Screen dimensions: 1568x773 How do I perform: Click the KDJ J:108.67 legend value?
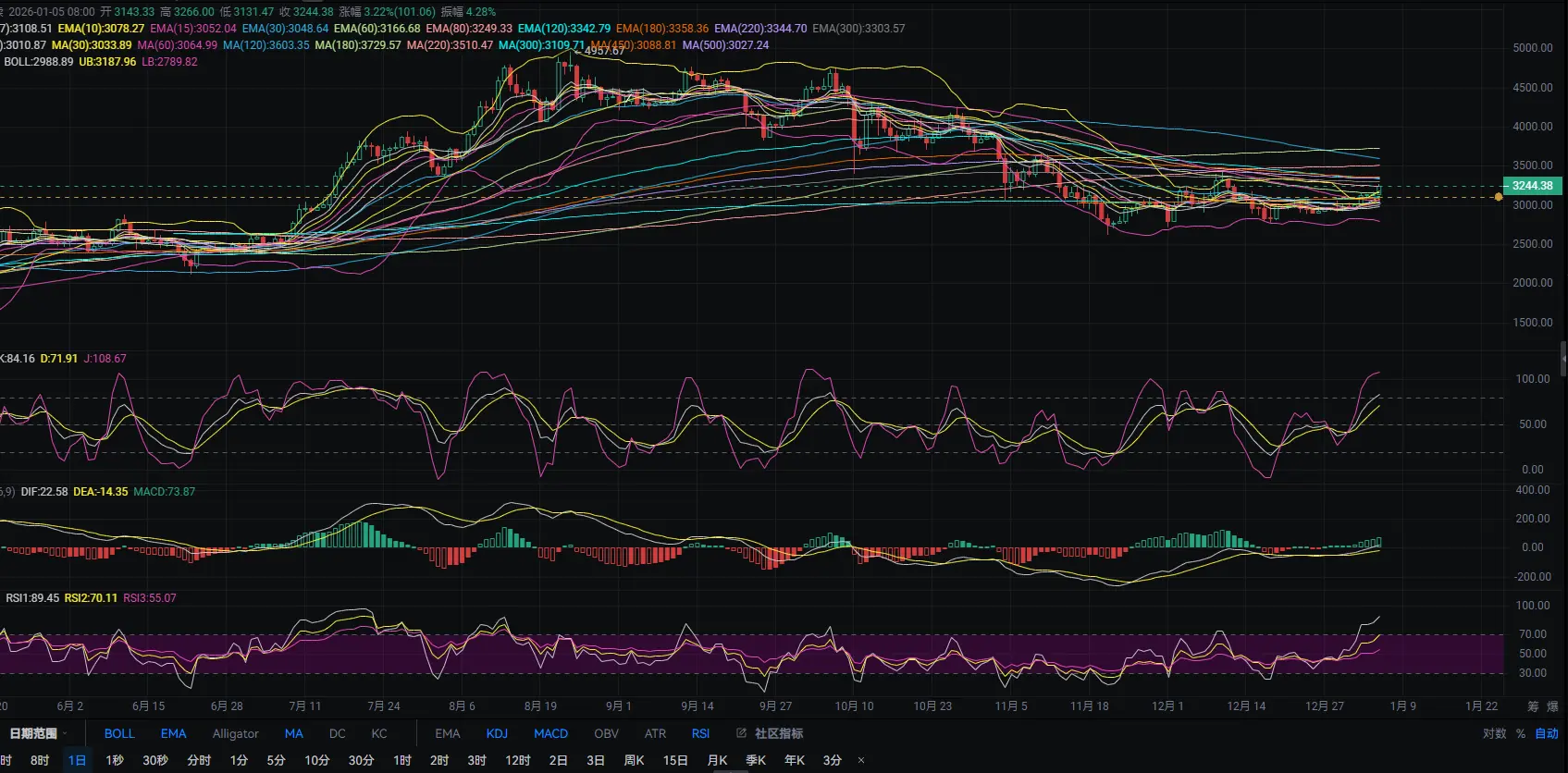[105, 359]
